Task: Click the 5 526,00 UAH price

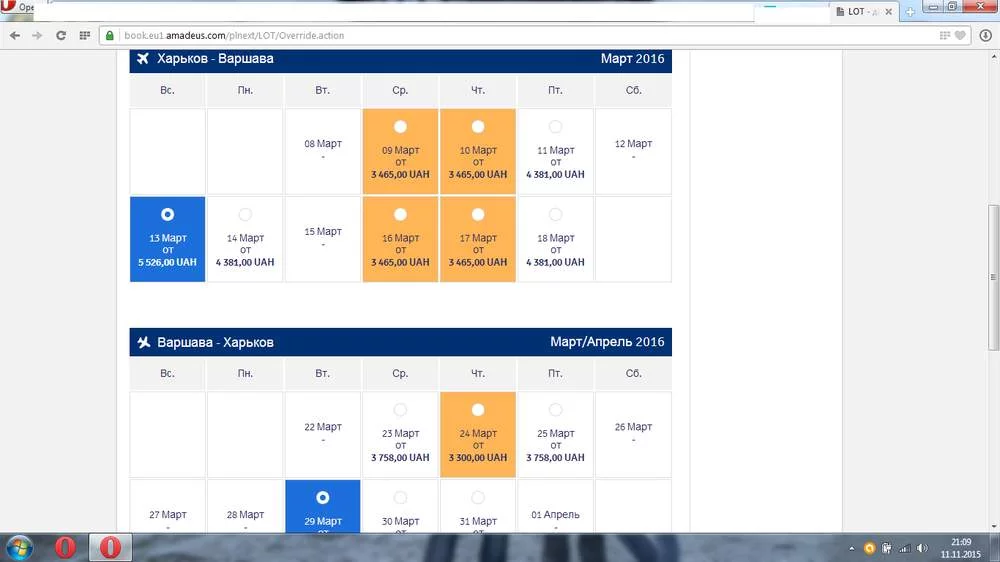Action: (167, 262)
